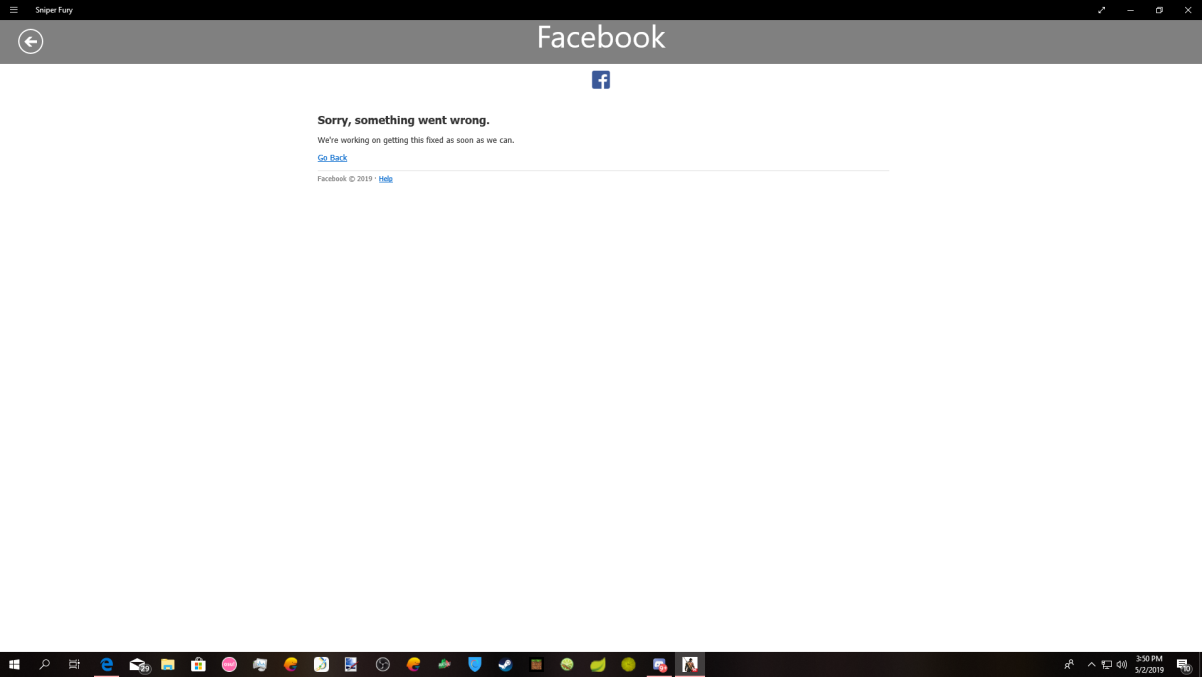This screenshot has width=1202, height=677.
Task: Open Mail app with 29 badge
Action: [138, 664]
